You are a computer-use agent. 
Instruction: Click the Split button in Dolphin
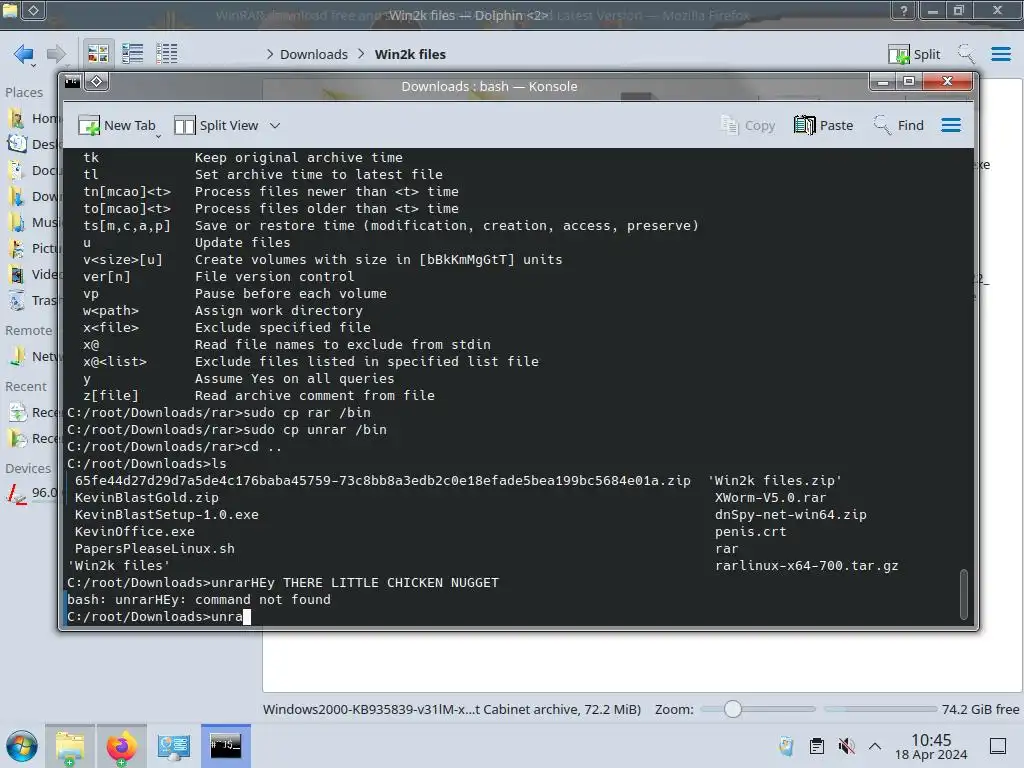pos(914,54)
